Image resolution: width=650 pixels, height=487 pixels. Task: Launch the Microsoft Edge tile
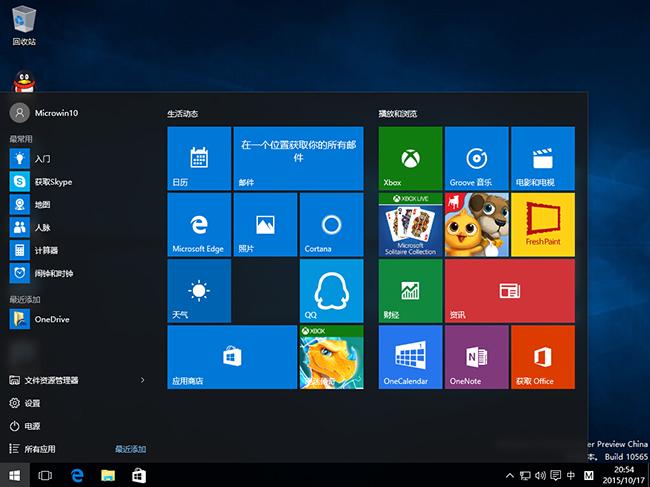tap(199, 225)
